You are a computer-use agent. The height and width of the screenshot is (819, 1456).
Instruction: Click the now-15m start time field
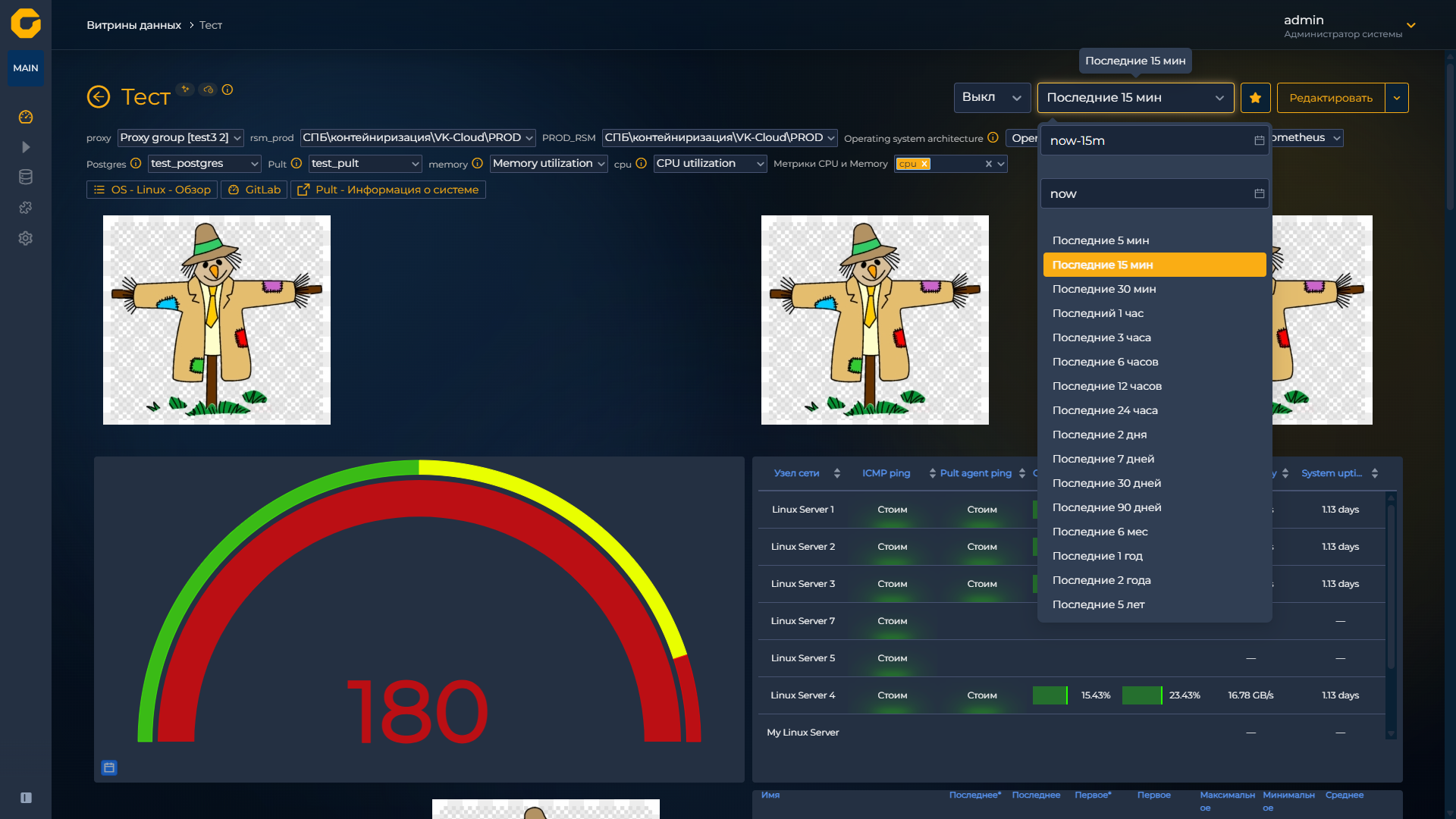pos(1154,140)
